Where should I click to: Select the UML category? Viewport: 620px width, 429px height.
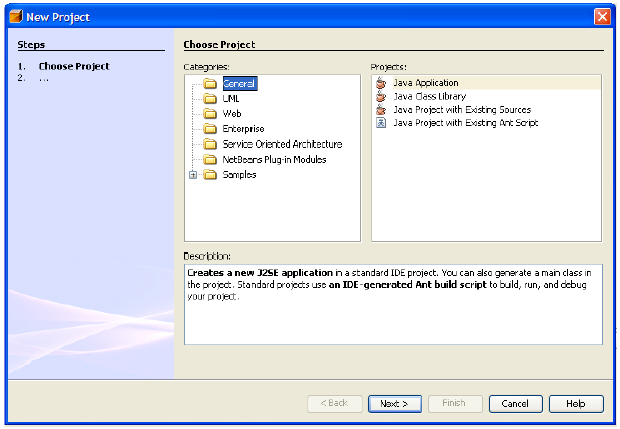(231, 98)
